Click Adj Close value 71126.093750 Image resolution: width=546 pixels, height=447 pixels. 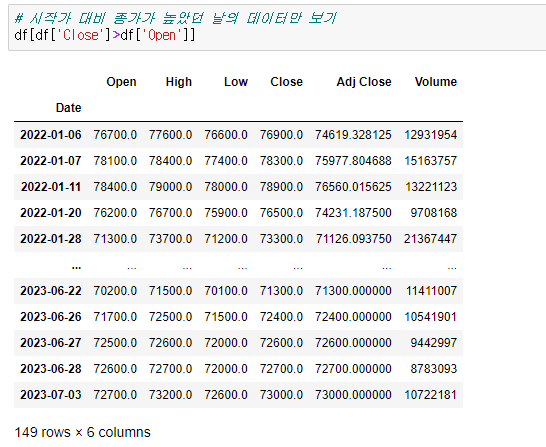click(353, 239)
